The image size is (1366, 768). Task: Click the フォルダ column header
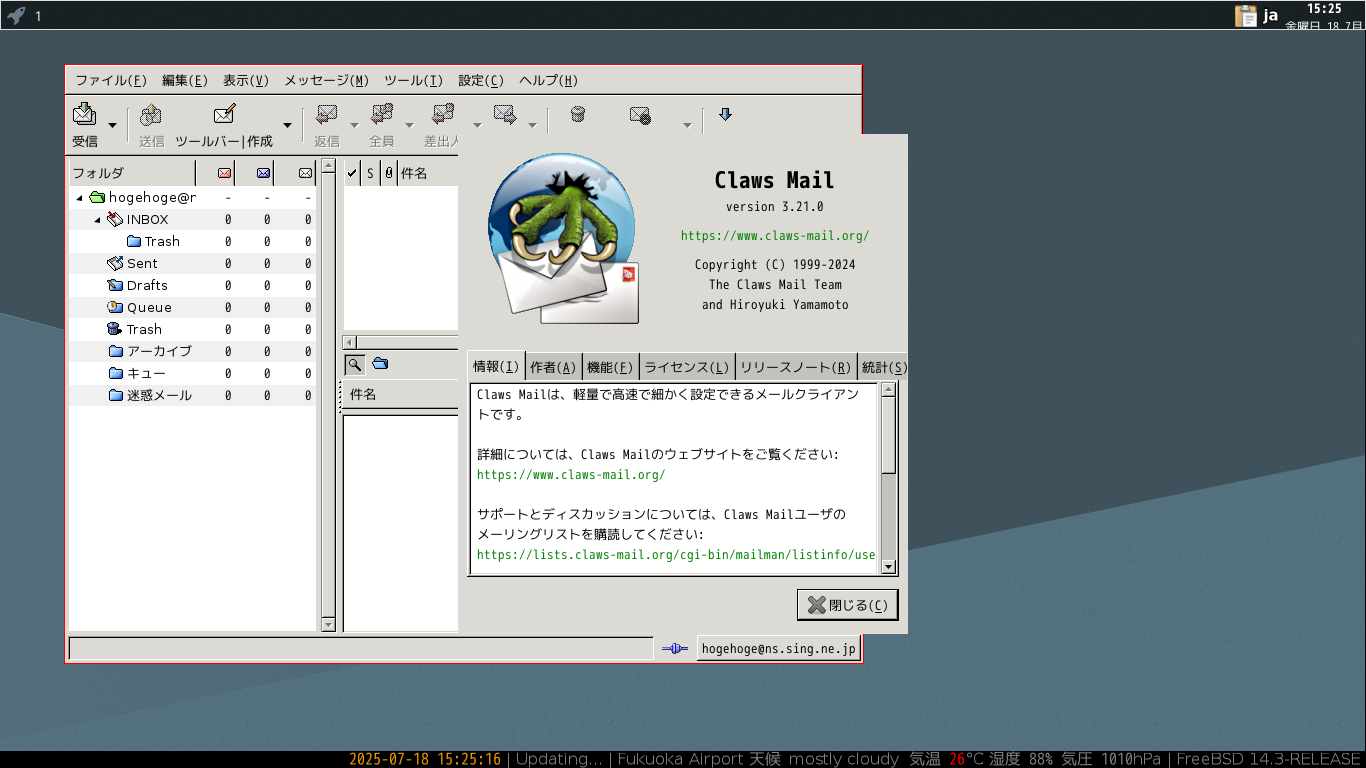tap(132, 173)
